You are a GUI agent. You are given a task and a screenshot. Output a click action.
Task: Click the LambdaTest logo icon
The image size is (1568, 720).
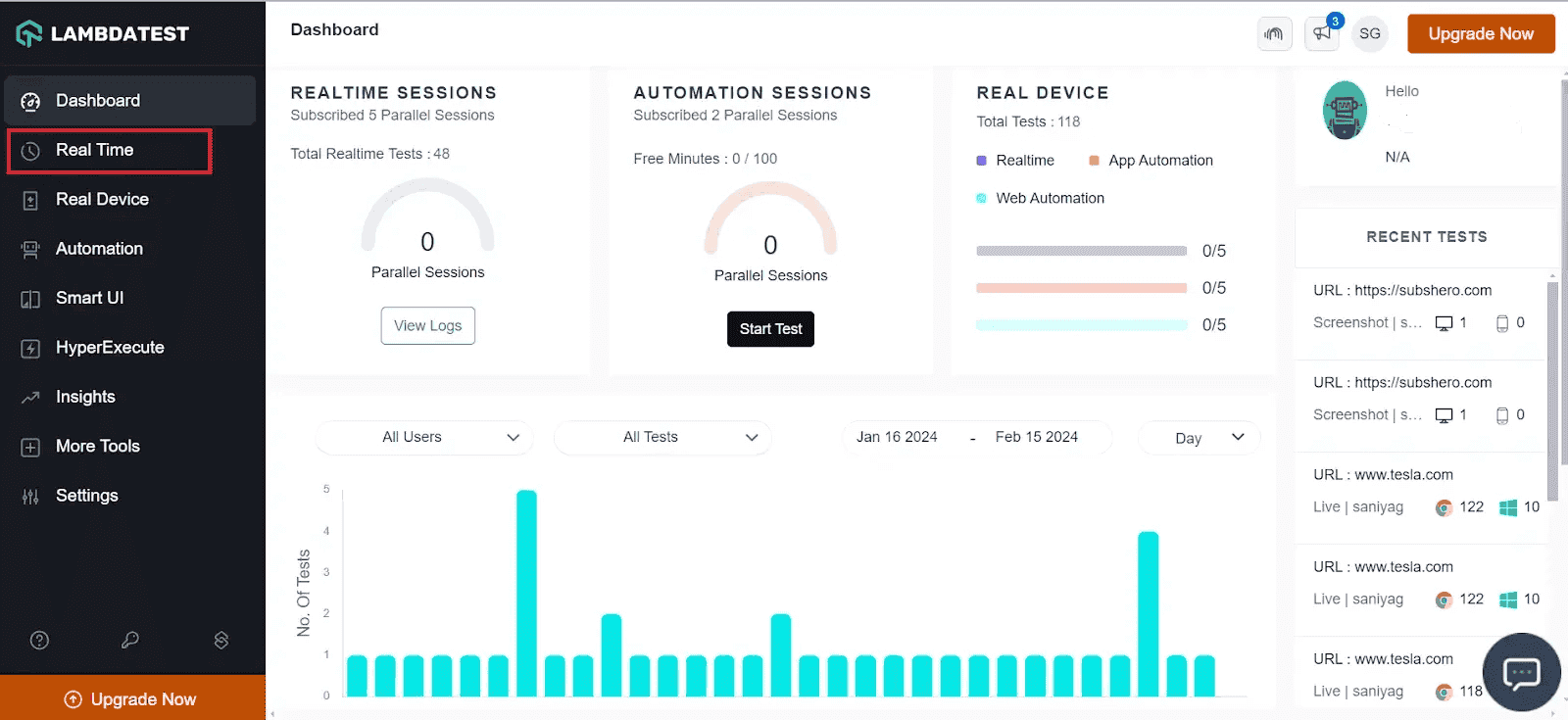(29, 33)
